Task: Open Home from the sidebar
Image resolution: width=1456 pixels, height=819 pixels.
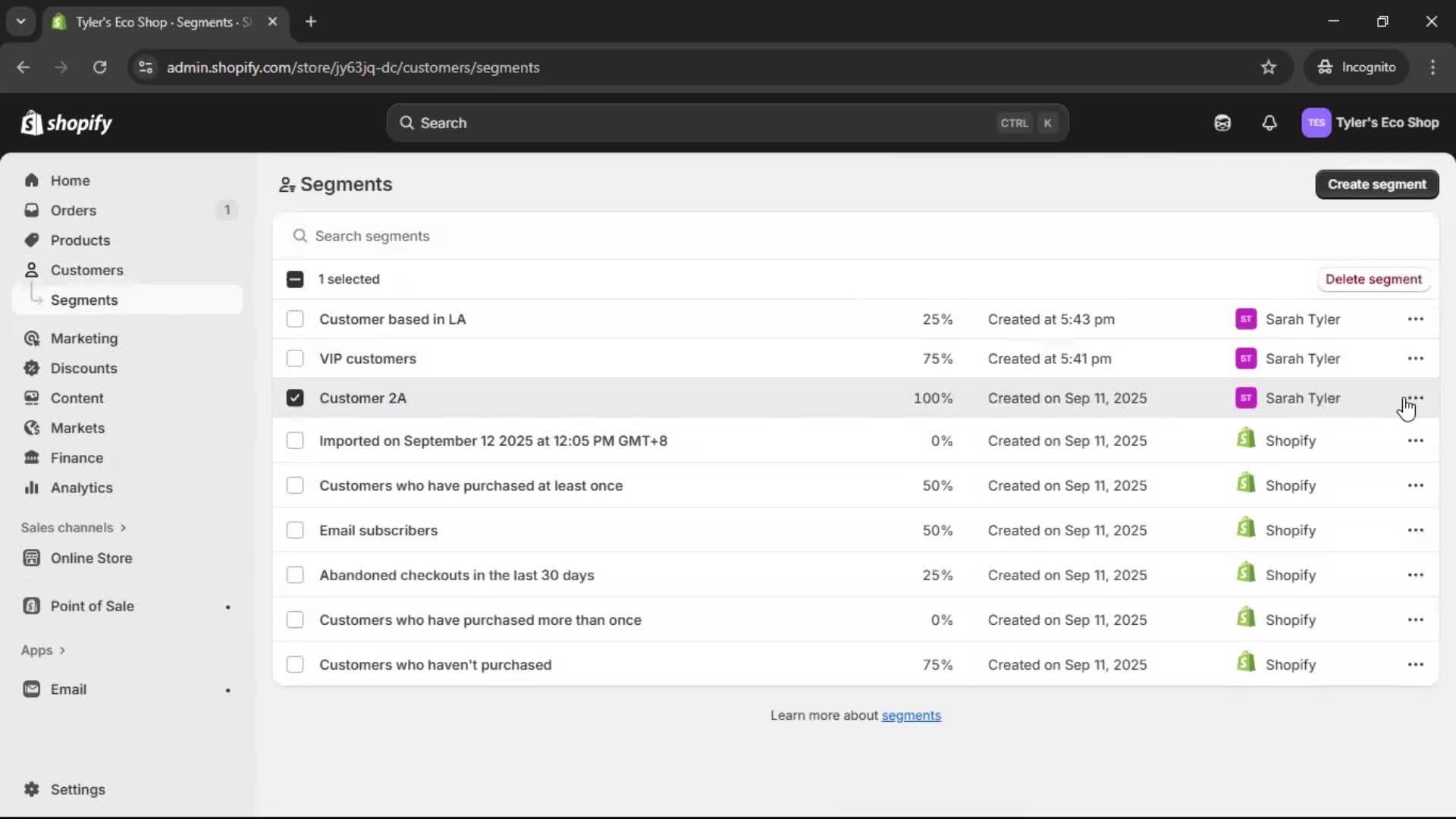Action: pos(68,180)
